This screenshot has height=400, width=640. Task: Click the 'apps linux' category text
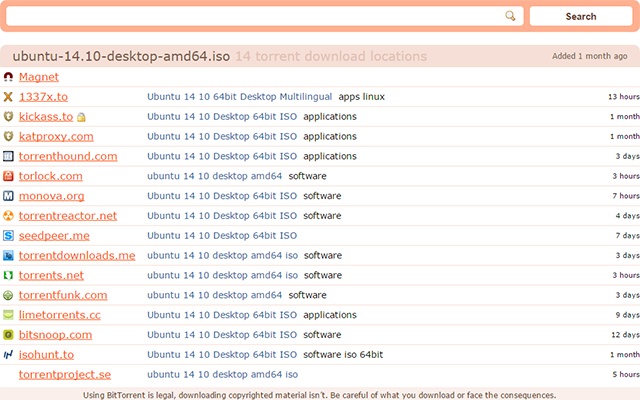click(362, 97)
